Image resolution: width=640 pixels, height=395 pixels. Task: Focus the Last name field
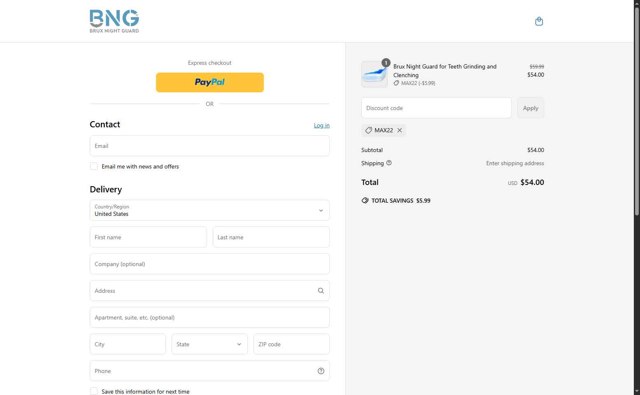click(271, 237)
